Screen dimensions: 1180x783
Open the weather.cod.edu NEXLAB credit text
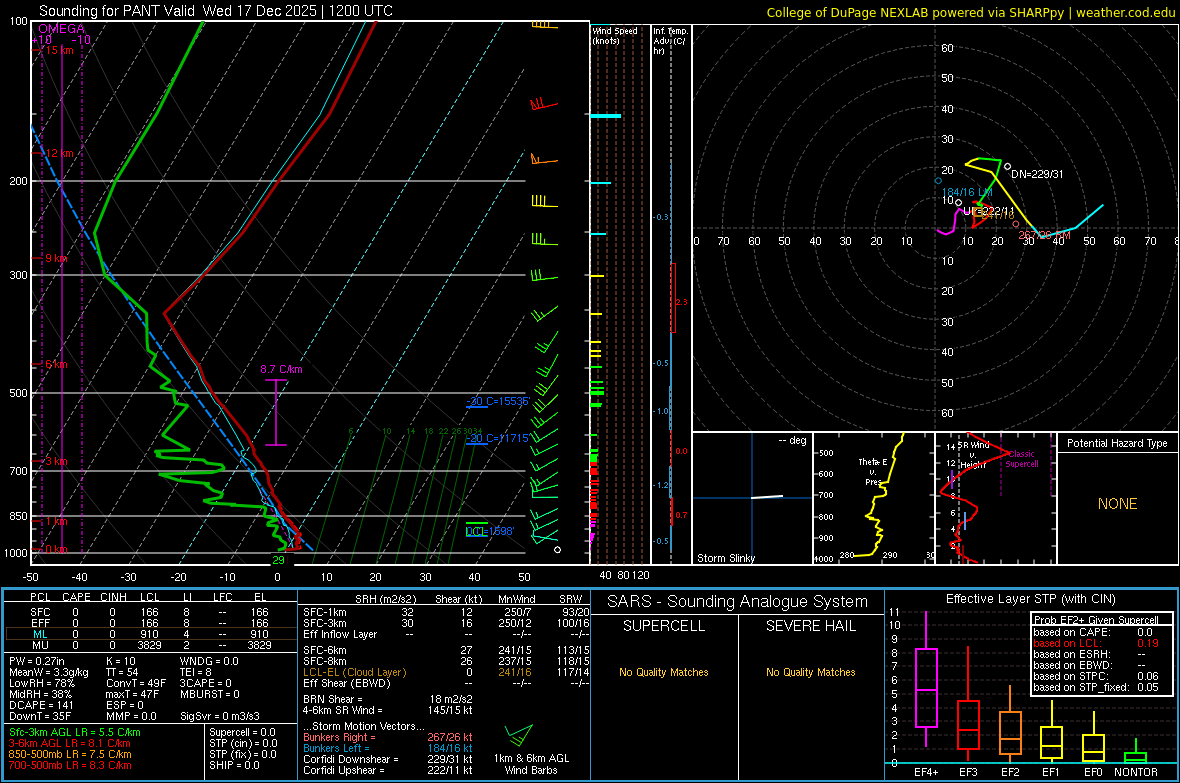(970, 12)
